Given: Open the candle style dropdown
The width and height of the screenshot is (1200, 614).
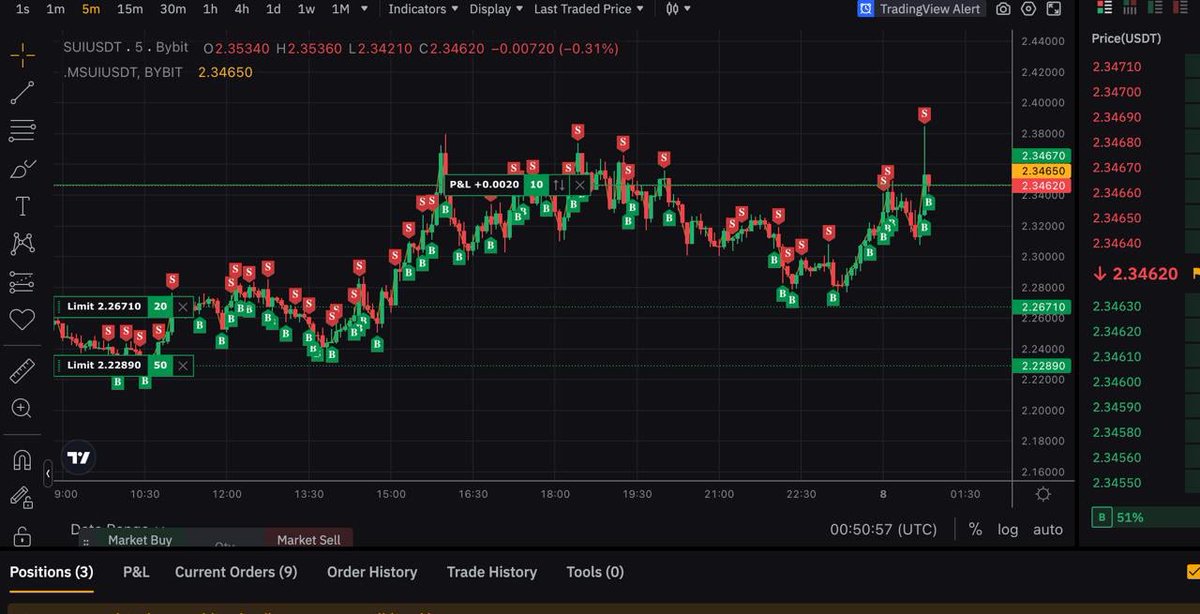Looking at the screenshot, I should pyautogui.click(x=677, y=9).
